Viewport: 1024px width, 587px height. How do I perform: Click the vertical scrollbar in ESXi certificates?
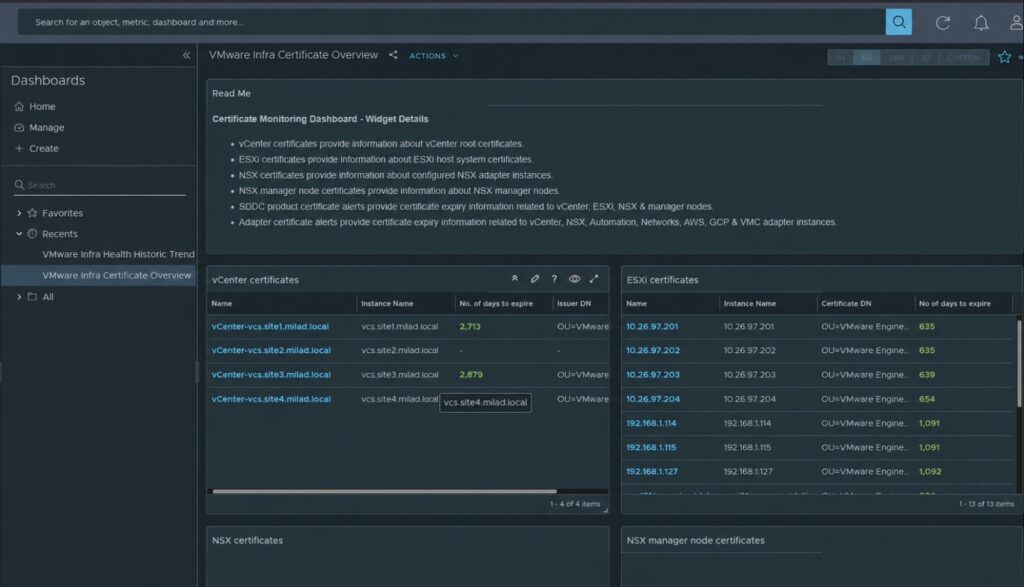(x=1019, y=362)
